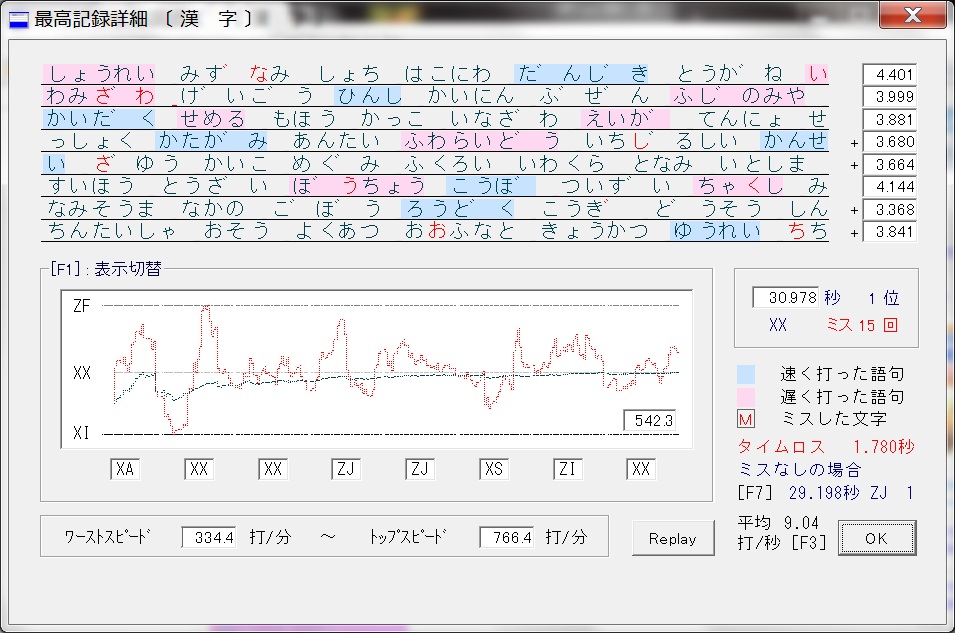Select the 30.978 seconds total time field

click(785, 298)
